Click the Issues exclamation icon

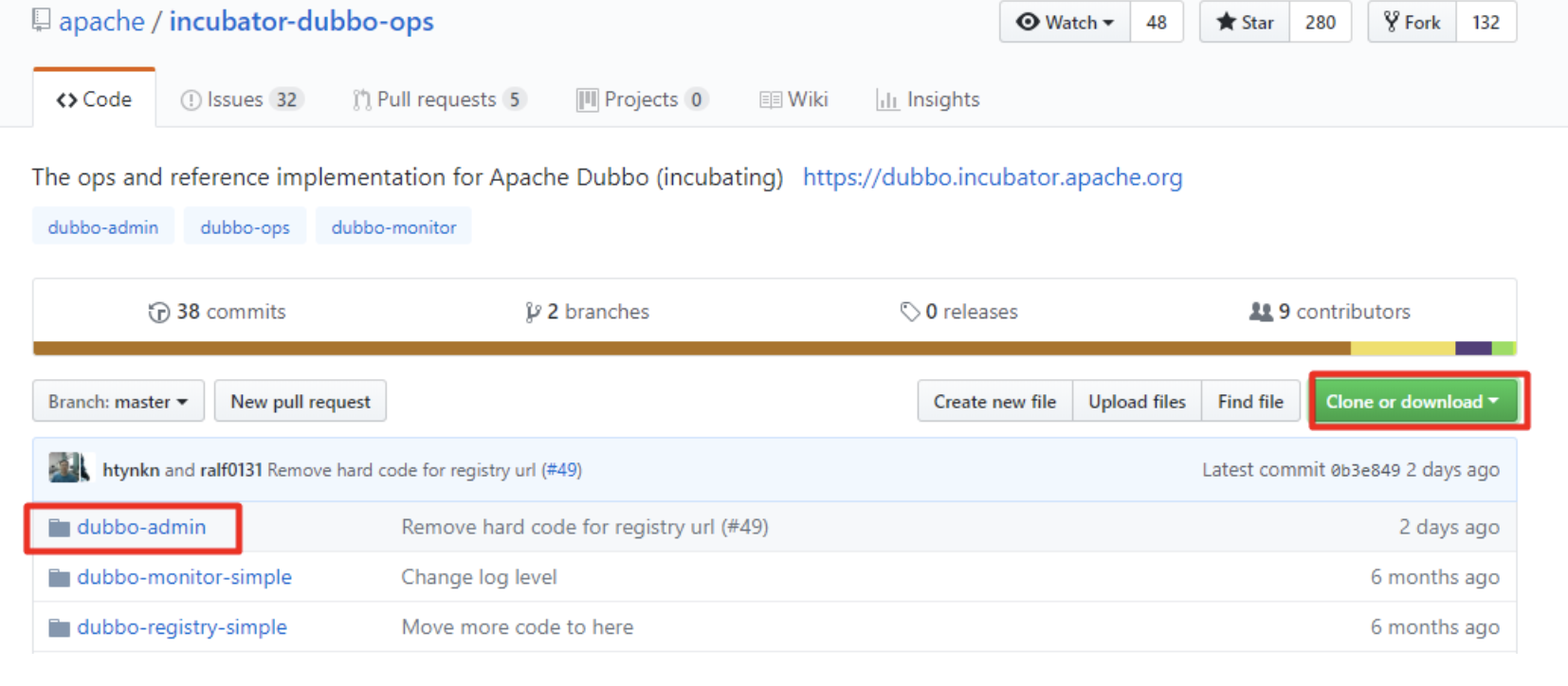pos(191,99)
